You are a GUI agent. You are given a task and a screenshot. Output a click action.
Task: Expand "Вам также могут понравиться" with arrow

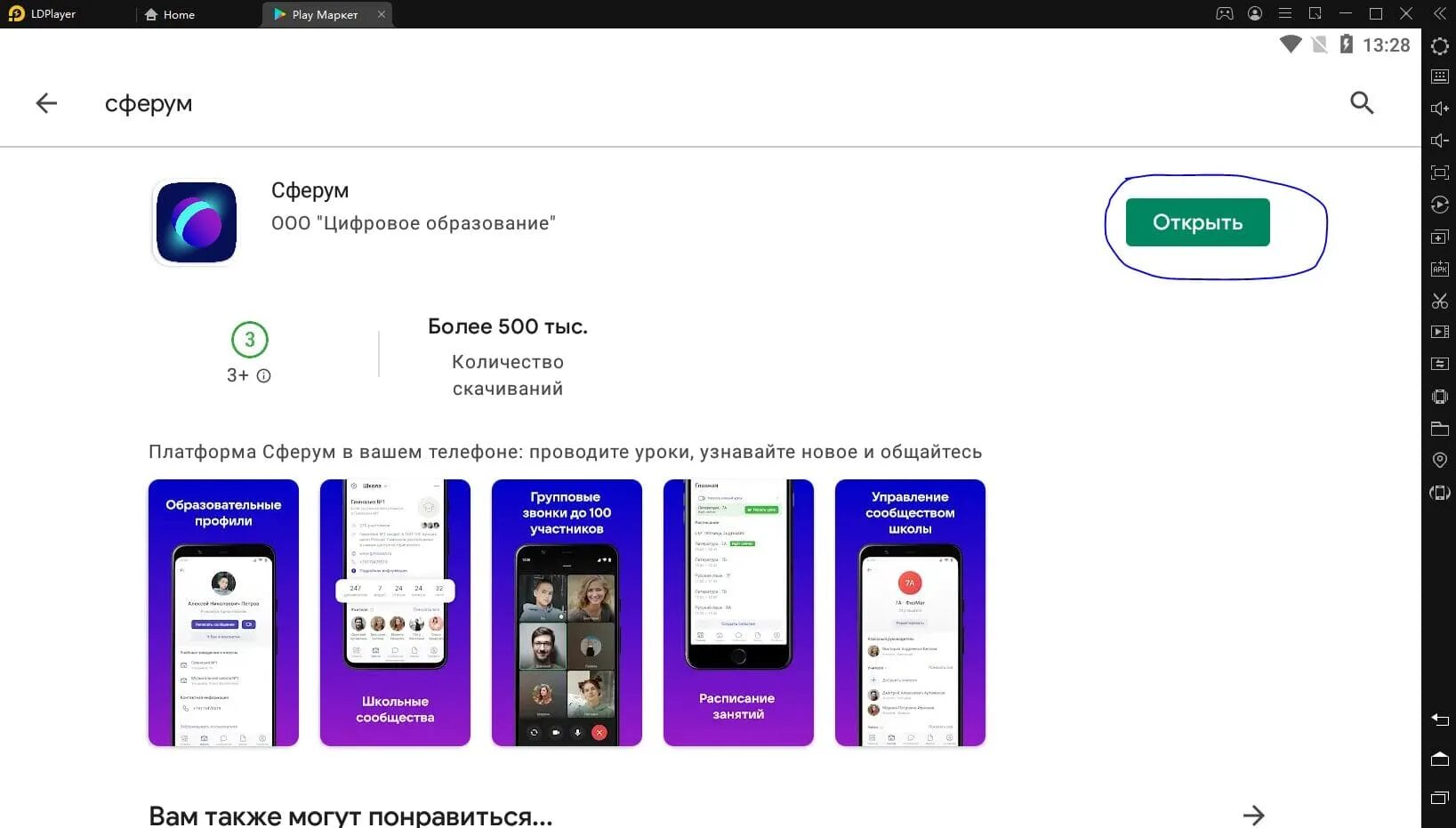[1253, 816]
